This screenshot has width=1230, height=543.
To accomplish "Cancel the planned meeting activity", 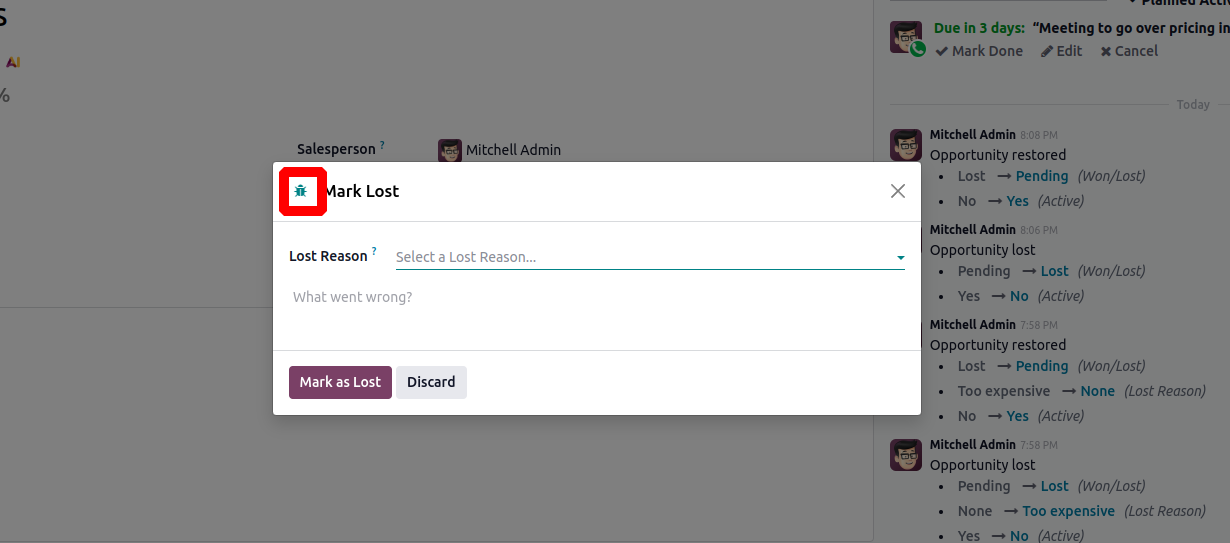I will (x=1129, y=51).
